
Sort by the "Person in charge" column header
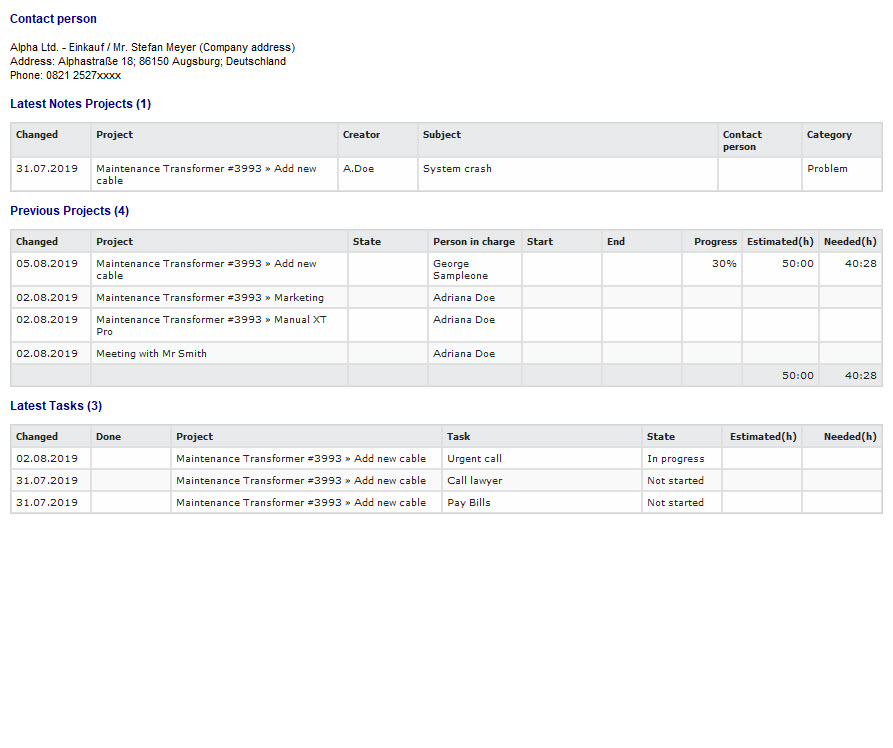coord(474,242)
